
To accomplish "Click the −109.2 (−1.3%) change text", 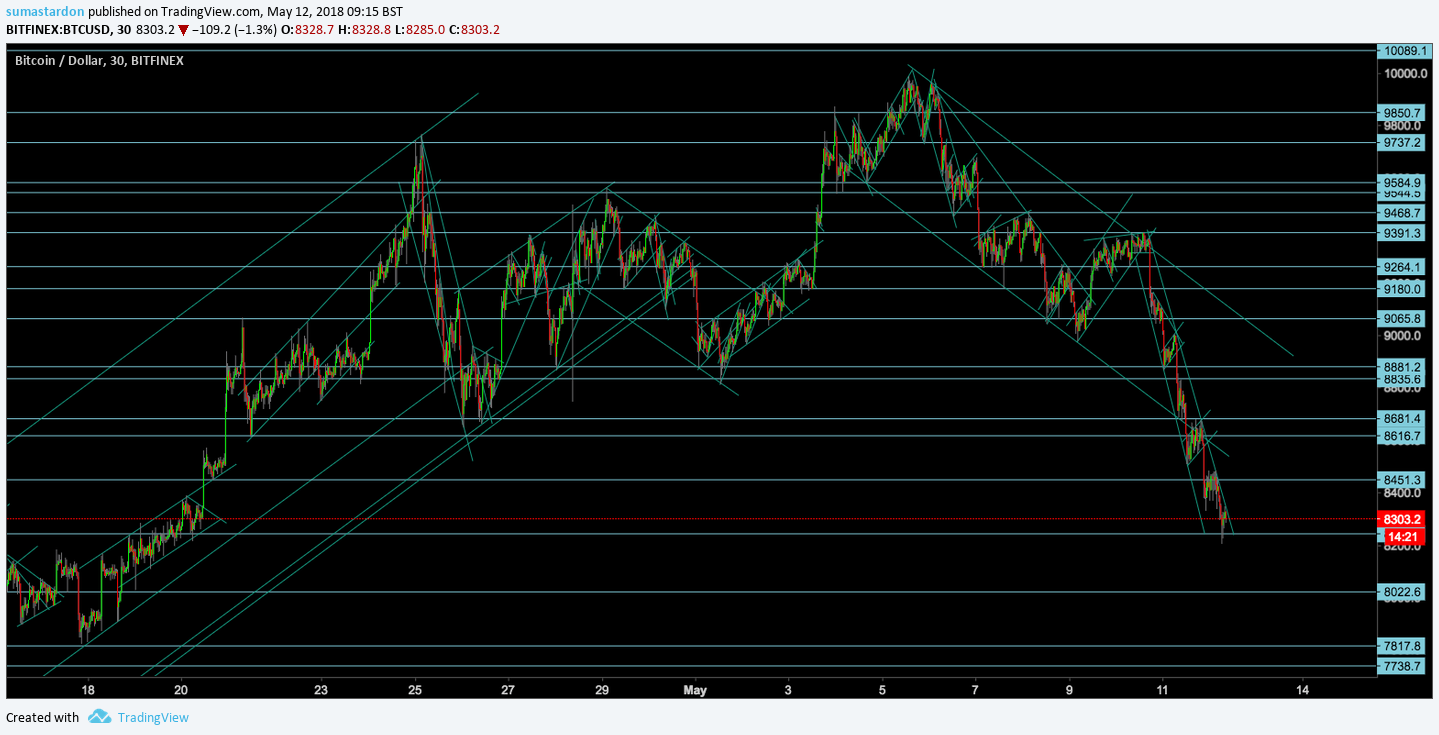I will pyautogui.click(x=234, y=29).
